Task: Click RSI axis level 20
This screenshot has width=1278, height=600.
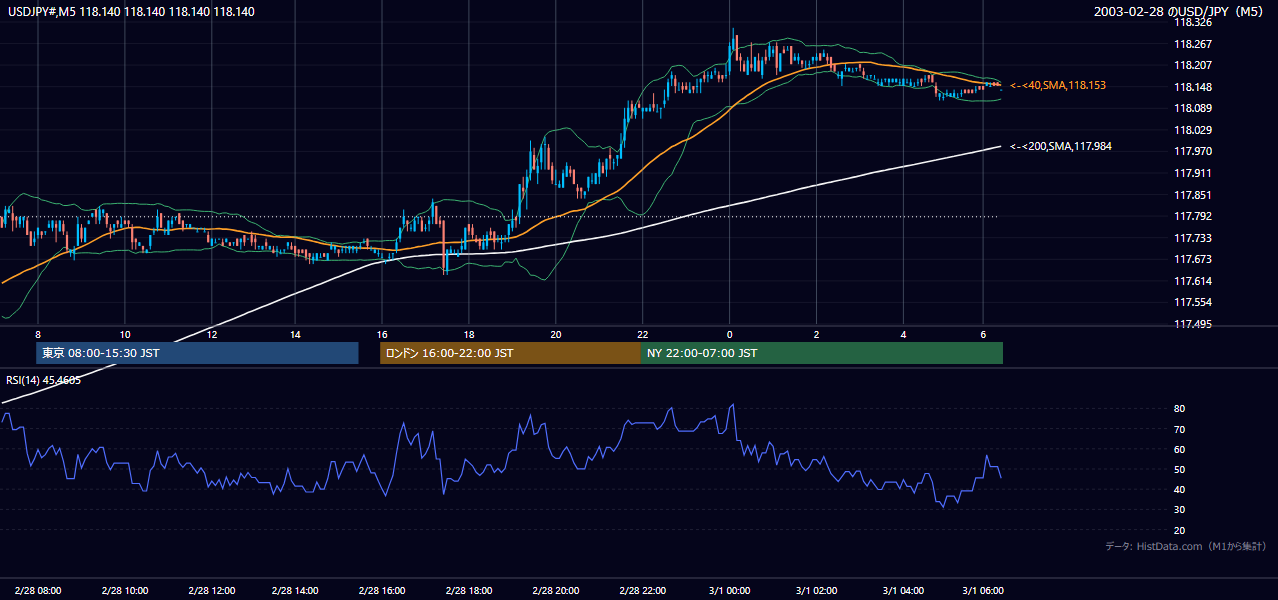Action: (1180, 530)
